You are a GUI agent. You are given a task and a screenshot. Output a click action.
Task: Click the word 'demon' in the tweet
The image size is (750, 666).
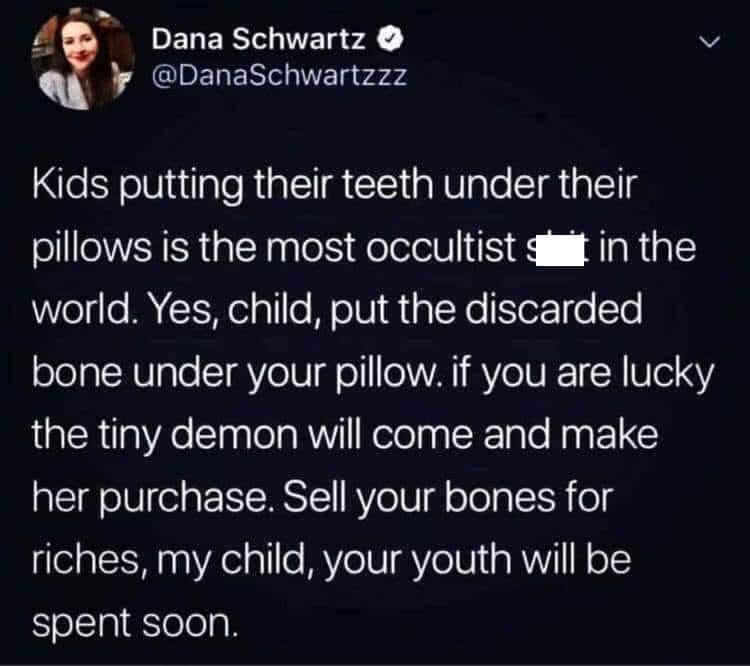coord(234,435)
